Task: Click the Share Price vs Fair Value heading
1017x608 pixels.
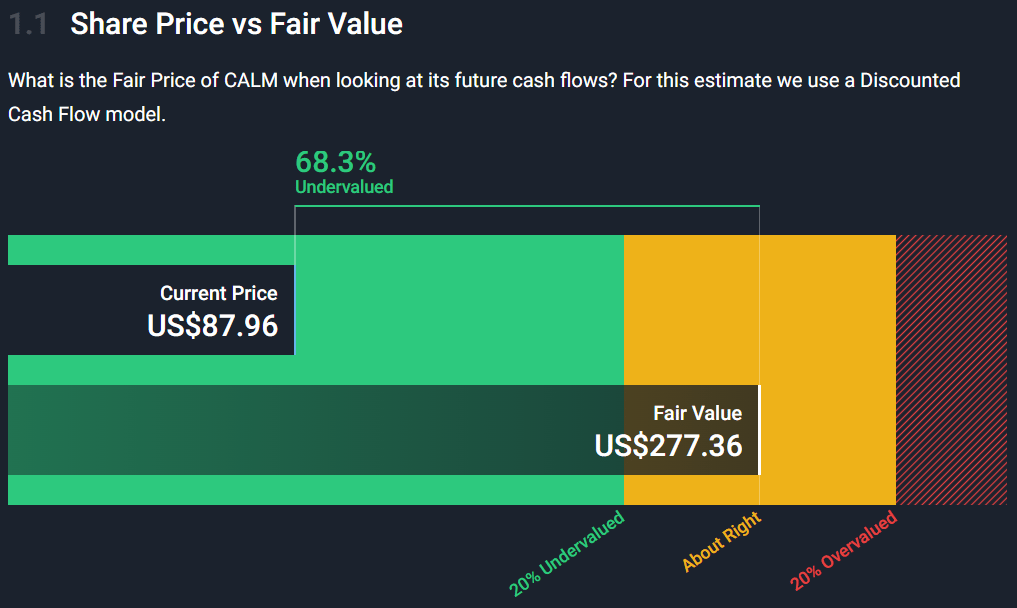Action: [x=236, y=24]
